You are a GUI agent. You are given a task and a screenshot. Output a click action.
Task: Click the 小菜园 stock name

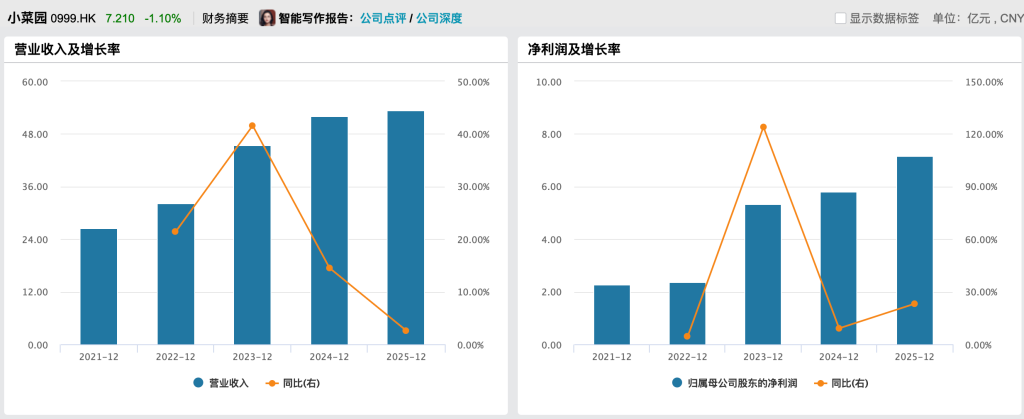[x=27, y=18]
